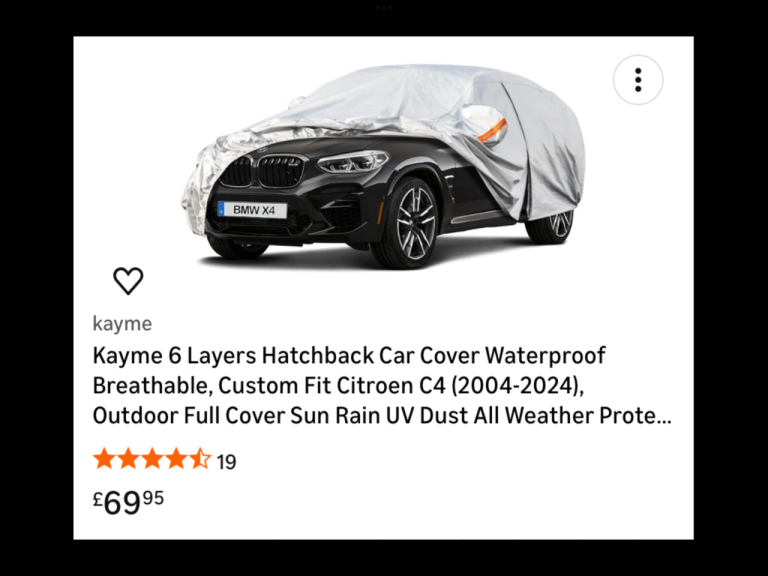Open the car cover product image
The image size is (768, 576).
pos(383,167)
